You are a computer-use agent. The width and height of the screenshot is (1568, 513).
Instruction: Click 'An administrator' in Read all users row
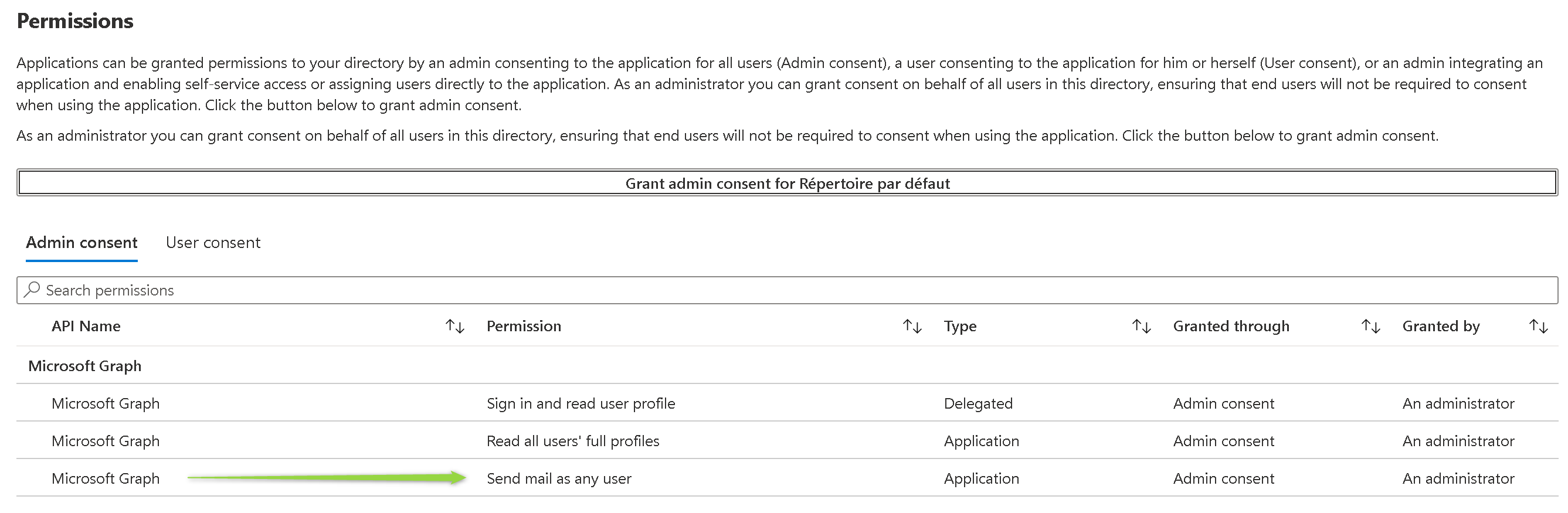click(1458, 441)
